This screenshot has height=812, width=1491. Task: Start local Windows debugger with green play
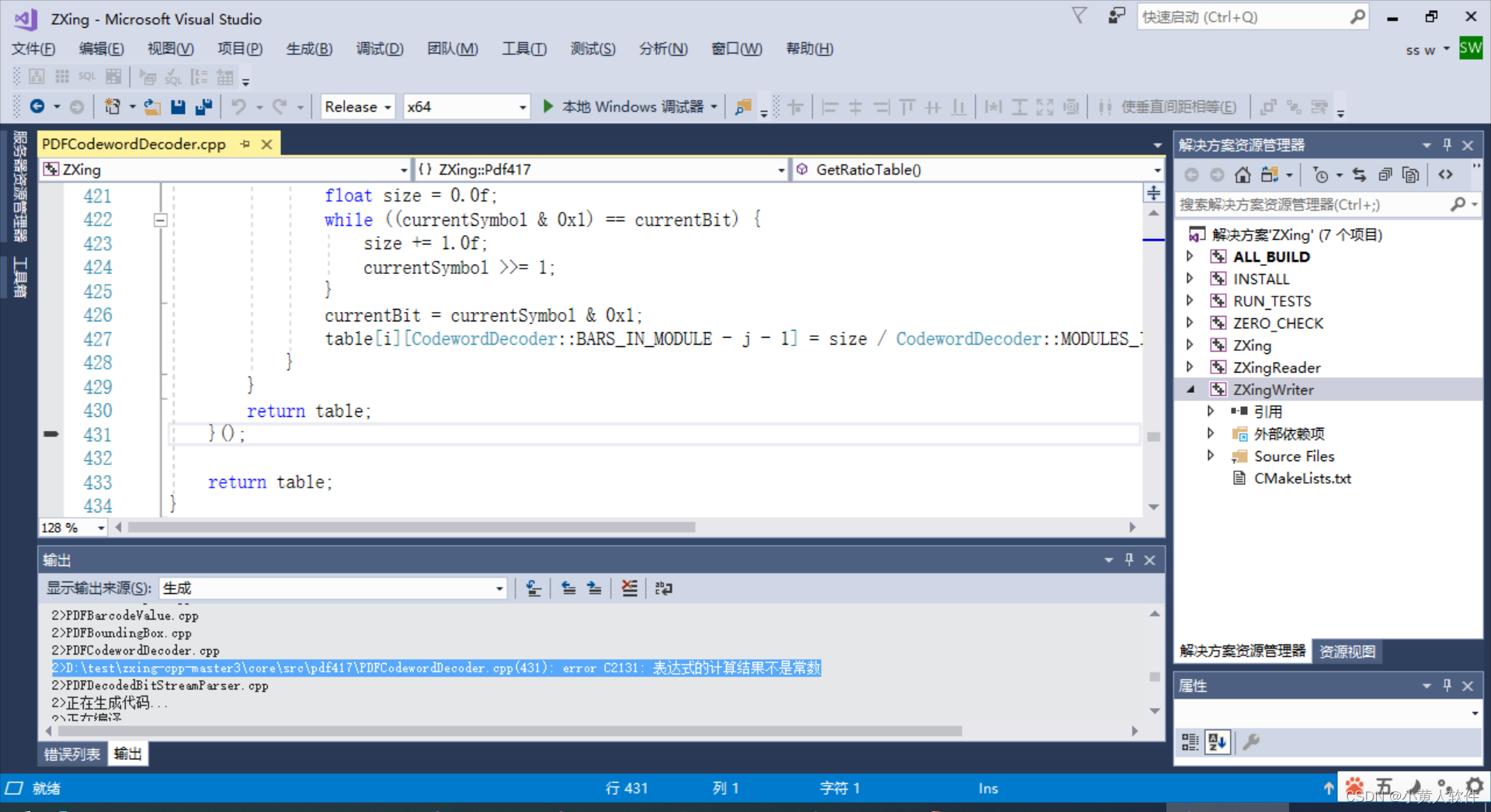[x=547, y=106]
